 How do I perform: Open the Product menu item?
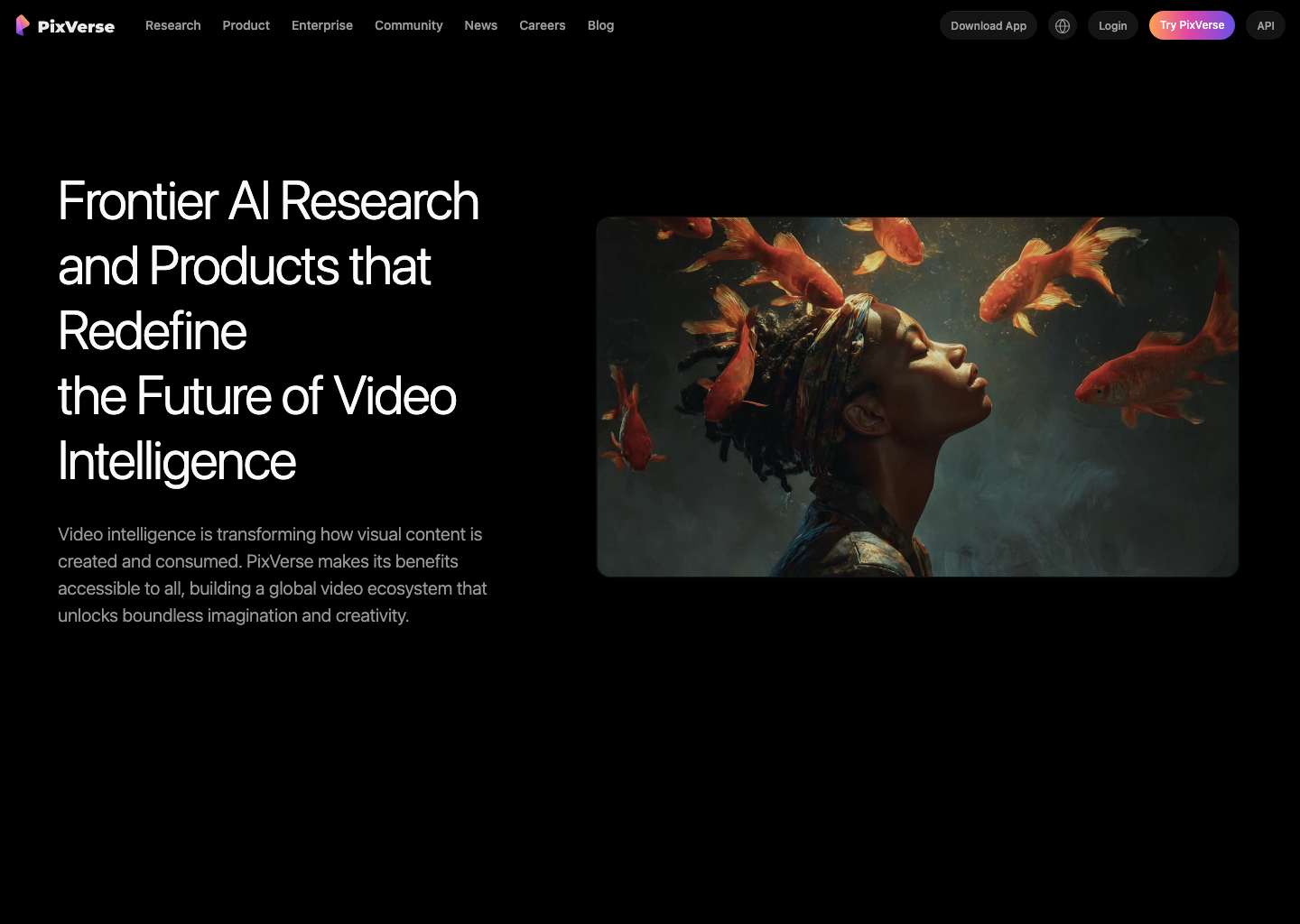tap(246, 25)
